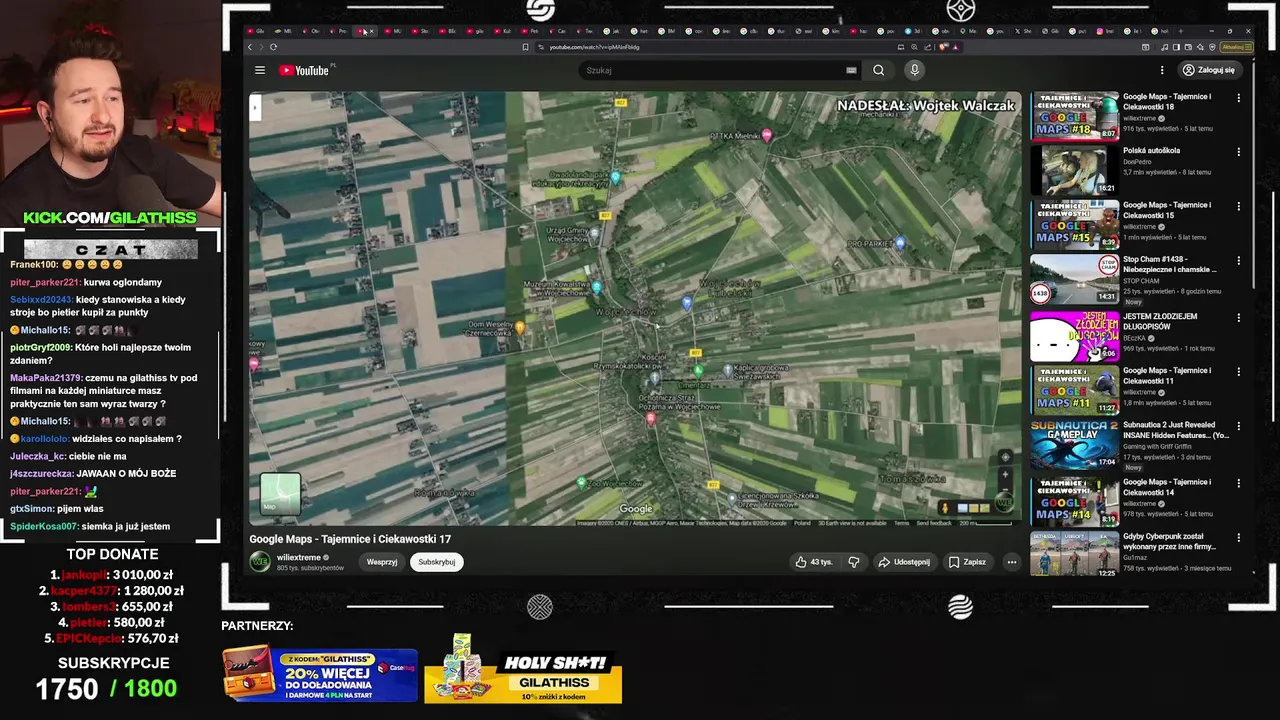Open Google Maps #11 video thumbnail
The image size is (1280, 720).
pos(1075,390)
